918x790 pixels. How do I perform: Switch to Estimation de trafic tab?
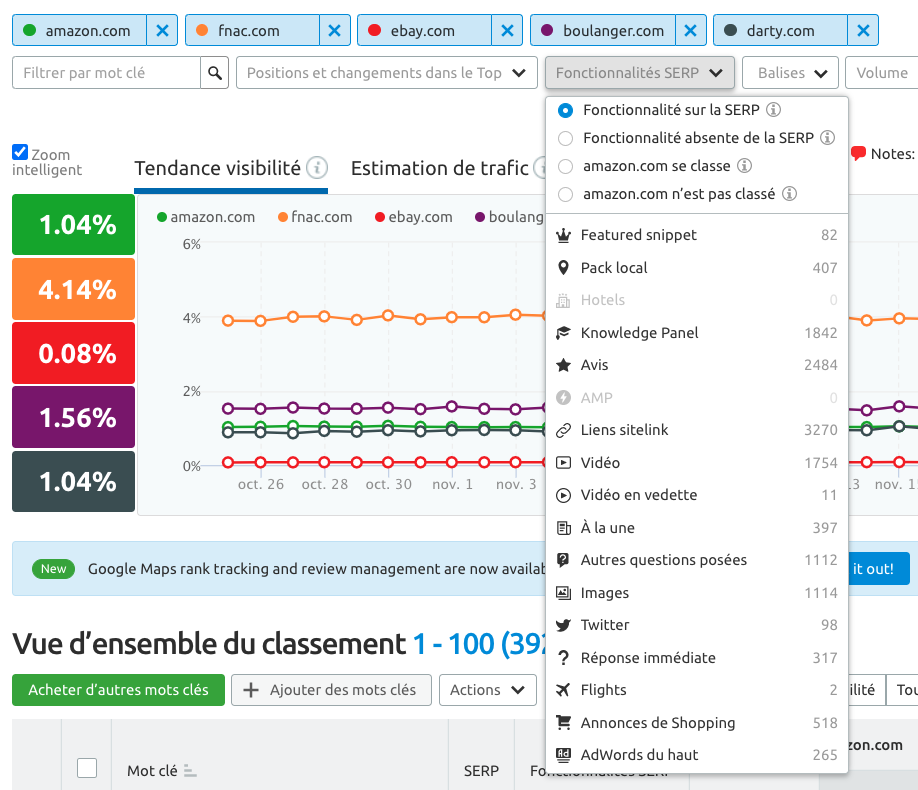(x=439, y=169)
